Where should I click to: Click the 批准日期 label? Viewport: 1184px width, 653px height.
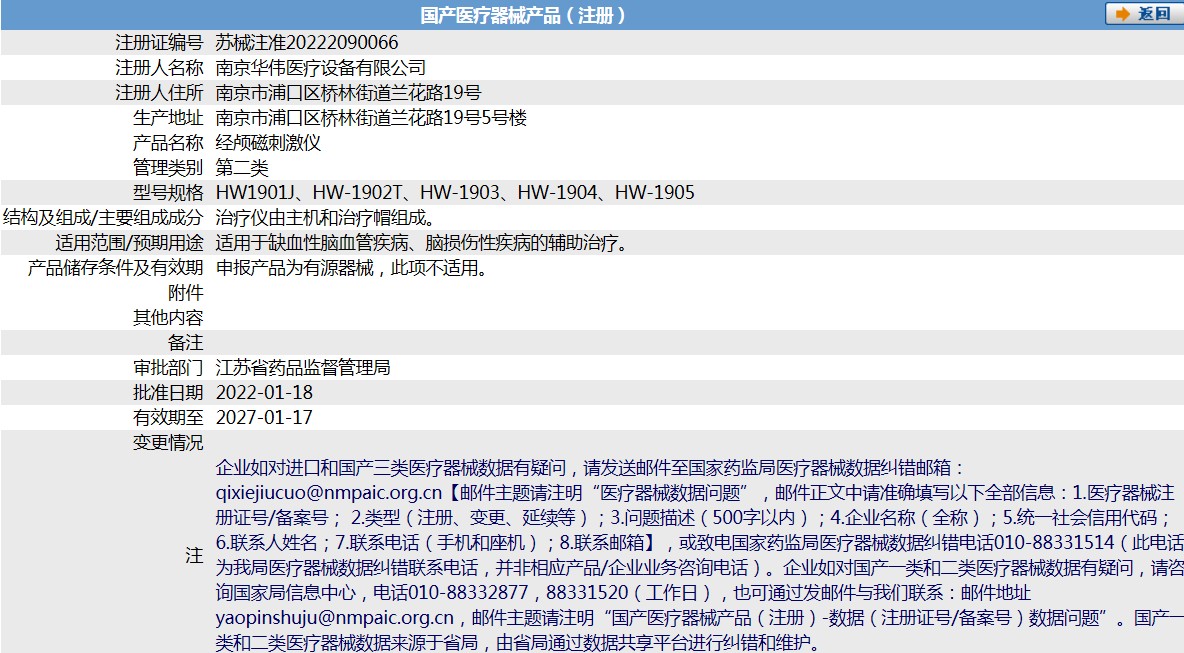tap(168, 393)
